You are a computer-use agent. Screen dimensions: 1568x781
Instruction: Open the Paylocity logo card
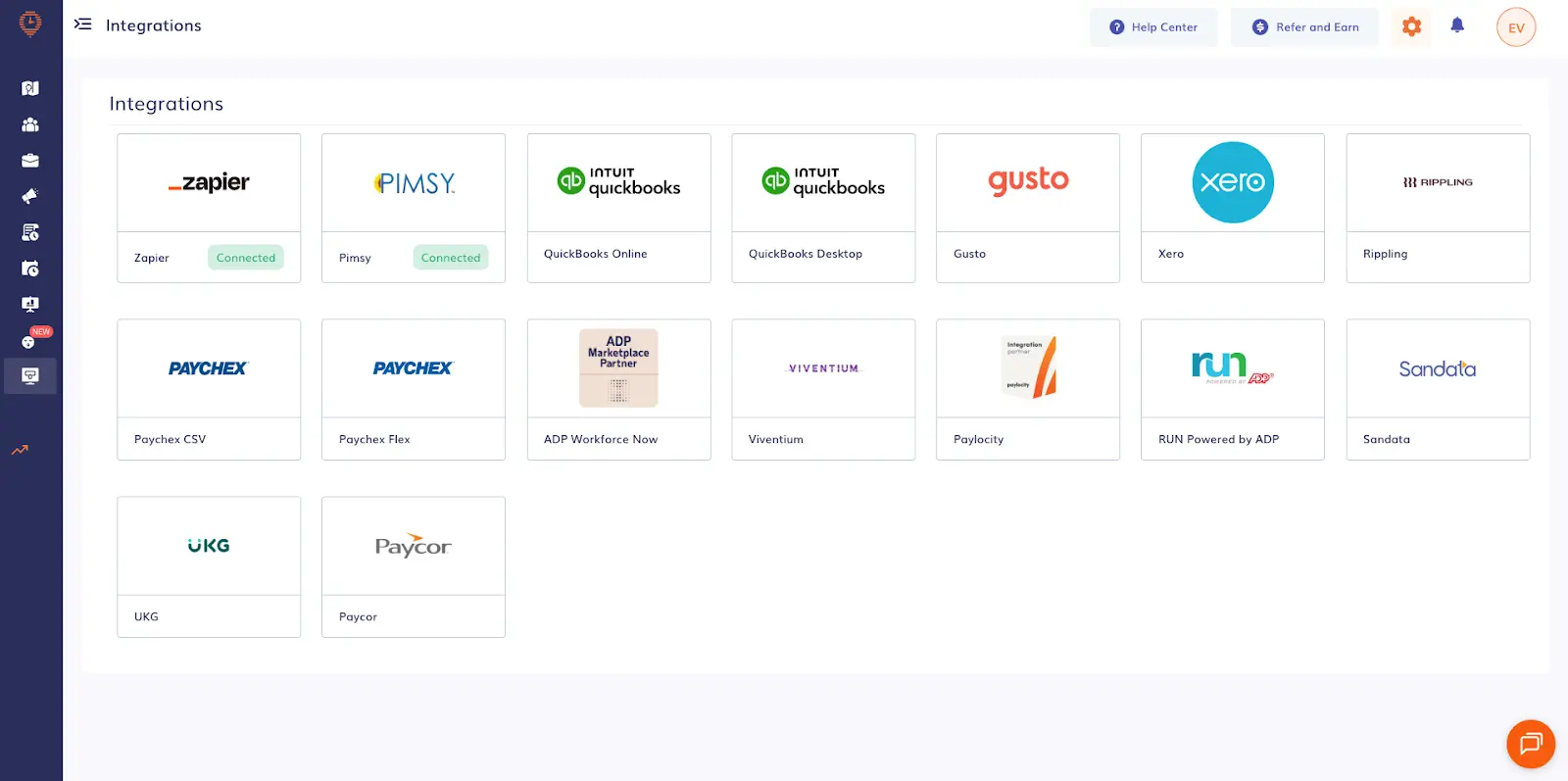(1028, 368)
